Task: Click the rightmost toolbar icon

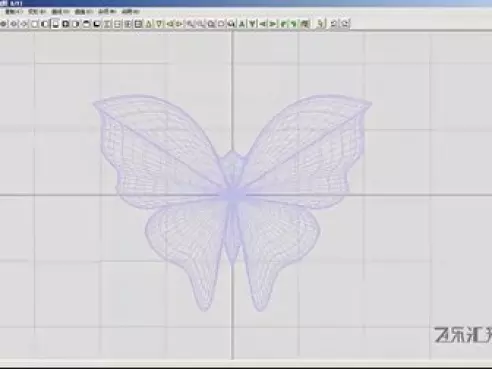Action: (345, 24)
